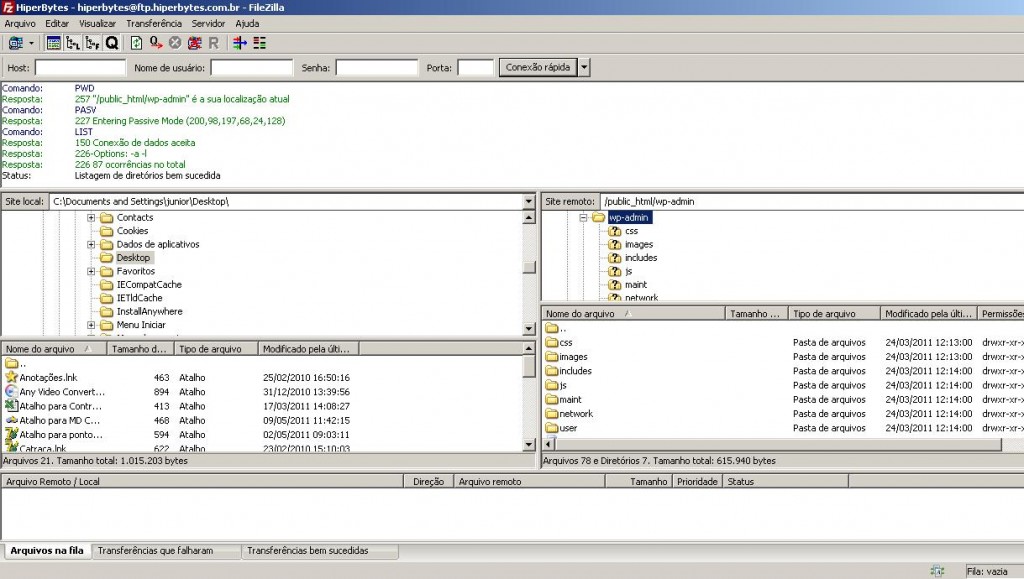Select the network folder in remote file list
Image resolution: width=1024 pixels, height=579 pixels.
575,414
